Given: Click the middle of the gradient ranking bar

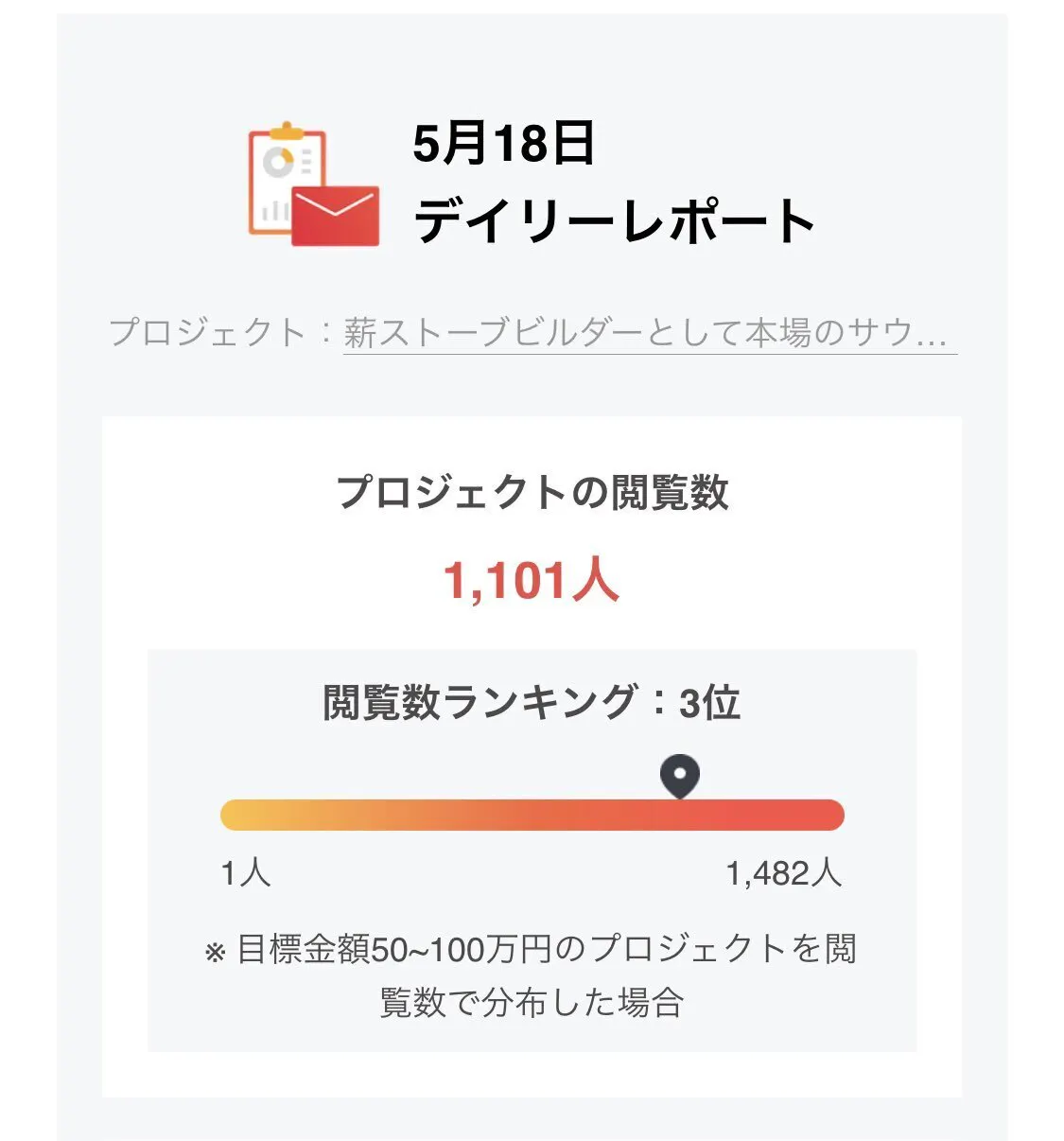Looking at the screenshot, I should pyautogui.click(x=532, y=815).
